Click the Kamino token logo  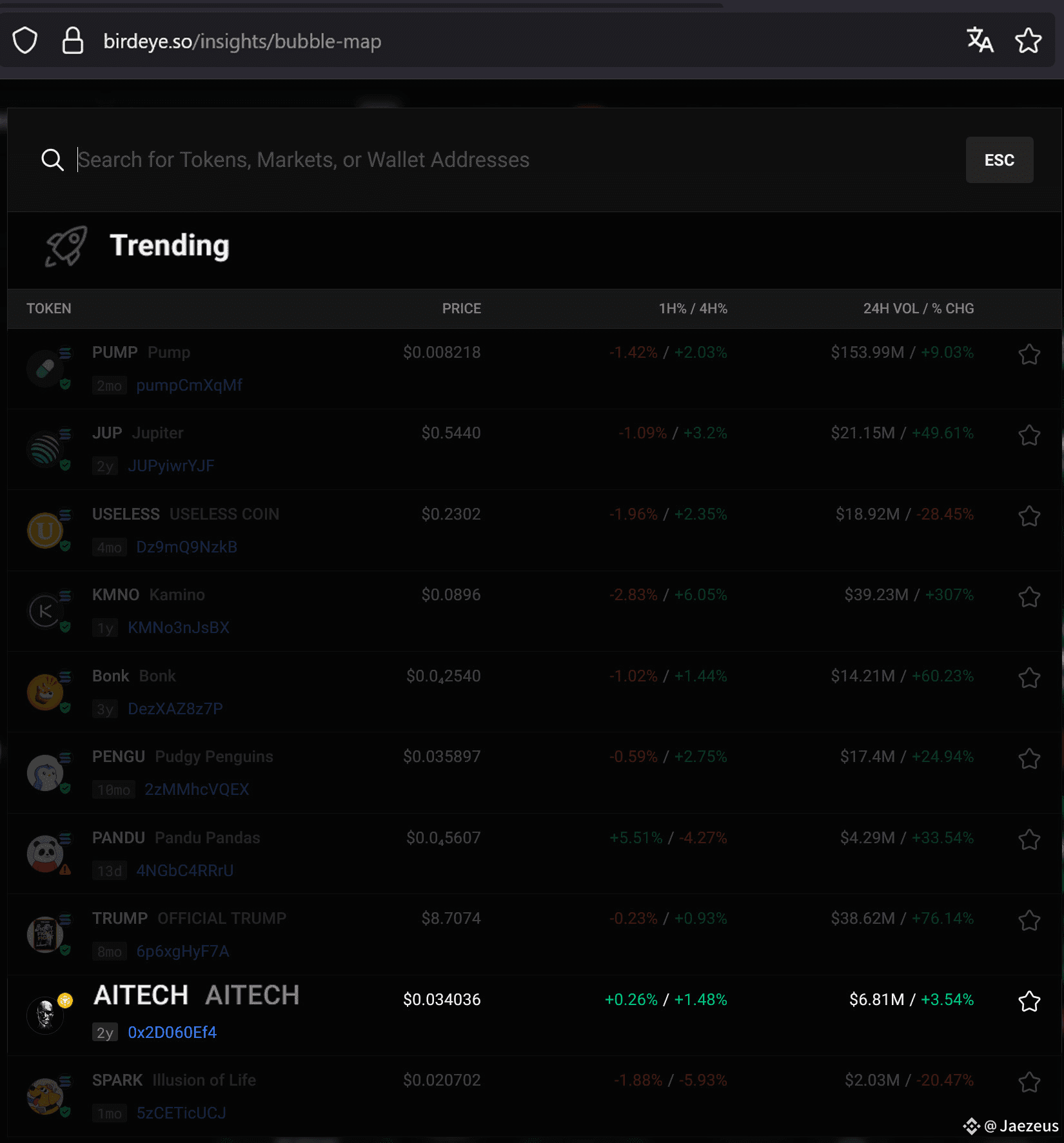click(45, 611)
